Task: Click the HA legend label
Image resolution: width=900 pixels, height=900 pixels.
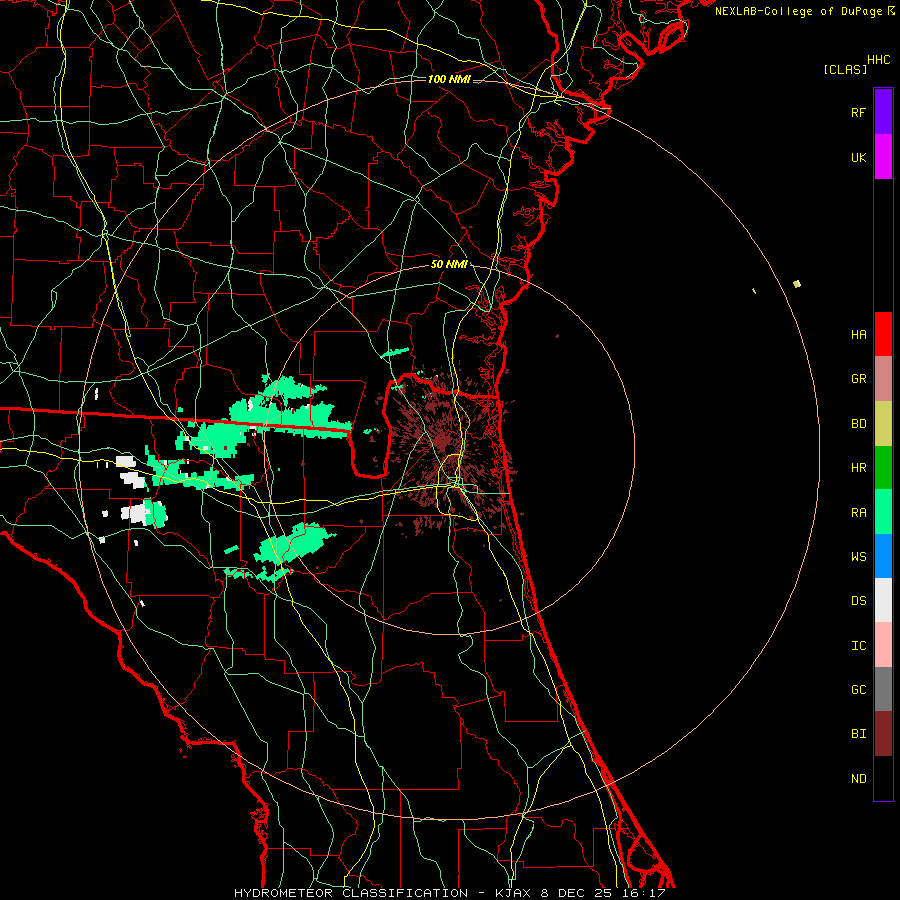Action: (858, 334)
